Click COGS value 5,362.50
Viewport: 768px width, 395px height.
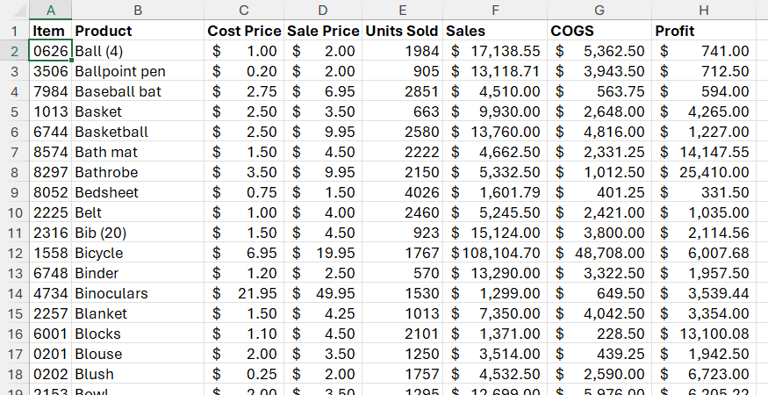599,51
